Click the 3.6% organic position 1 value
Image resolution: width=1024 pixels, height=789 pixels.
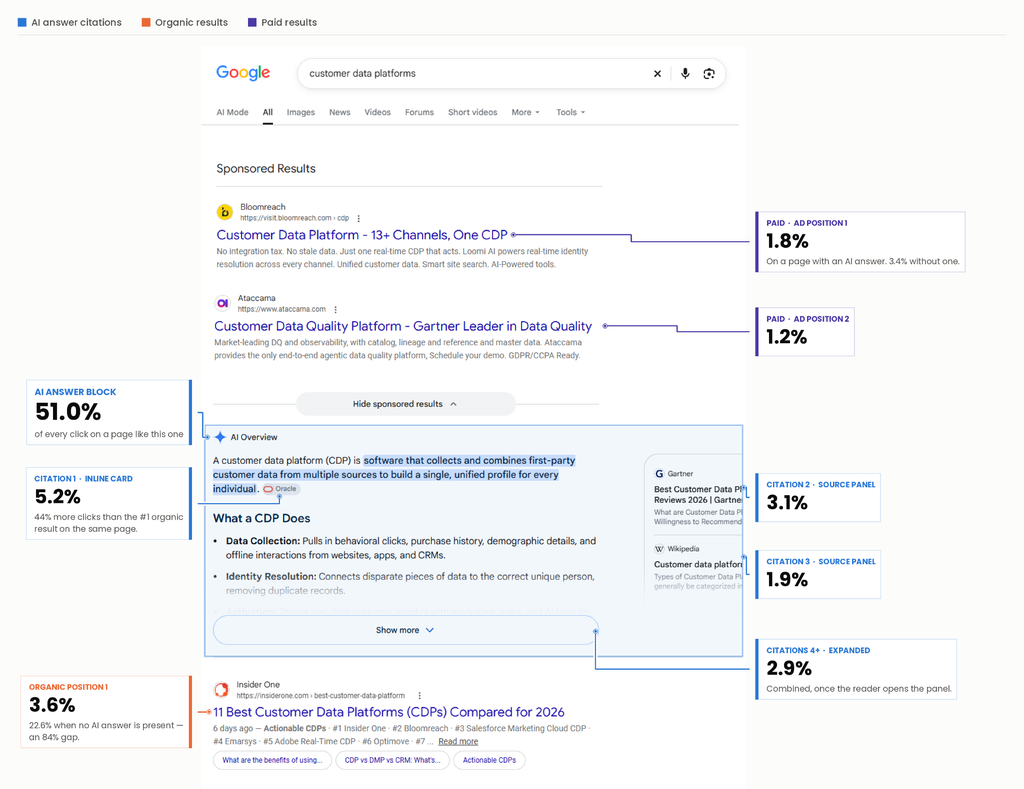tap(52, 705)
